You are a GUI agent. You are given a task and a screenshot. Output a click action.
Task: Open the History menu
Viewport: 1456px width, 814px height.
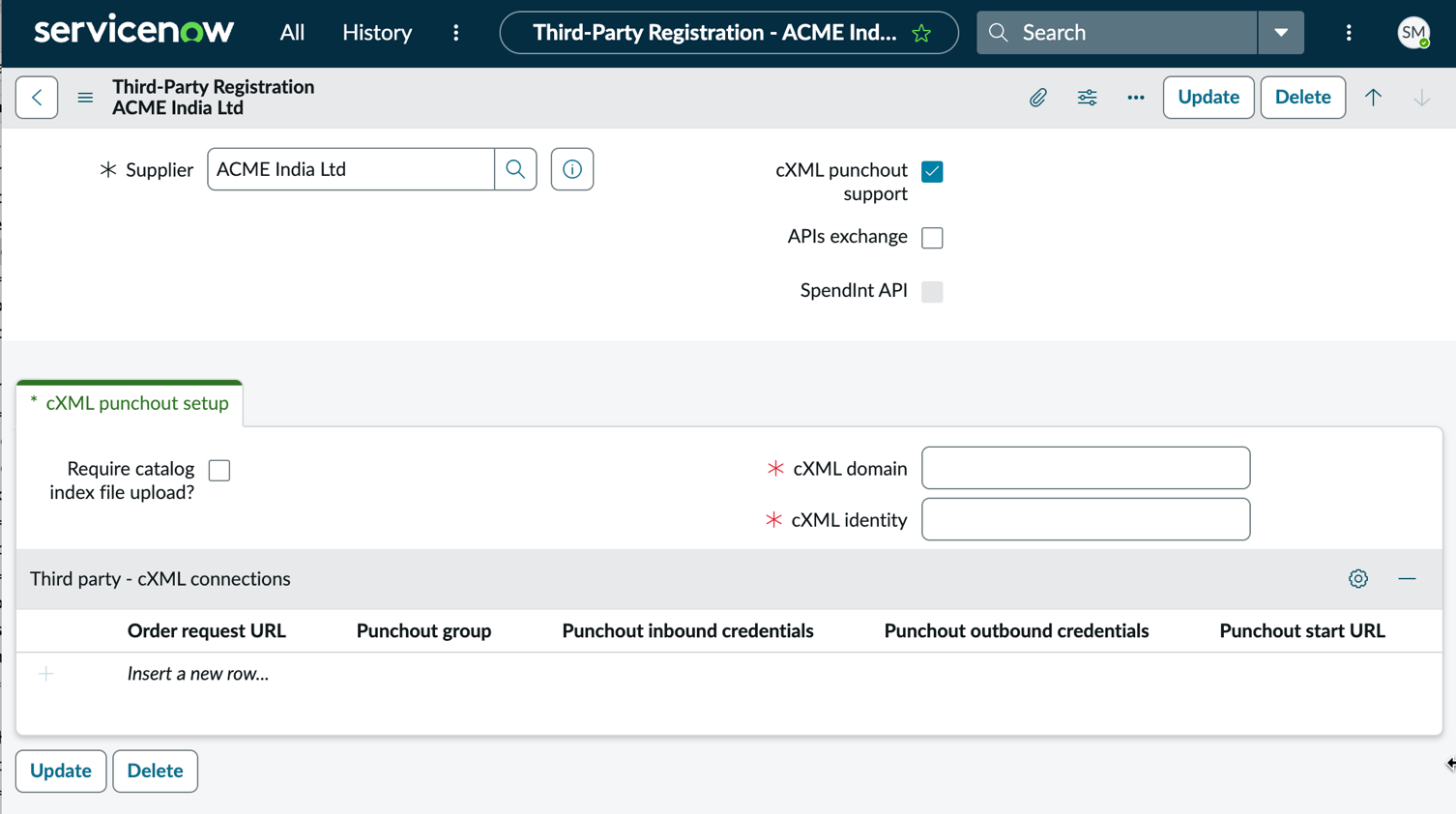pyautogui.click(x=377, y=33)
